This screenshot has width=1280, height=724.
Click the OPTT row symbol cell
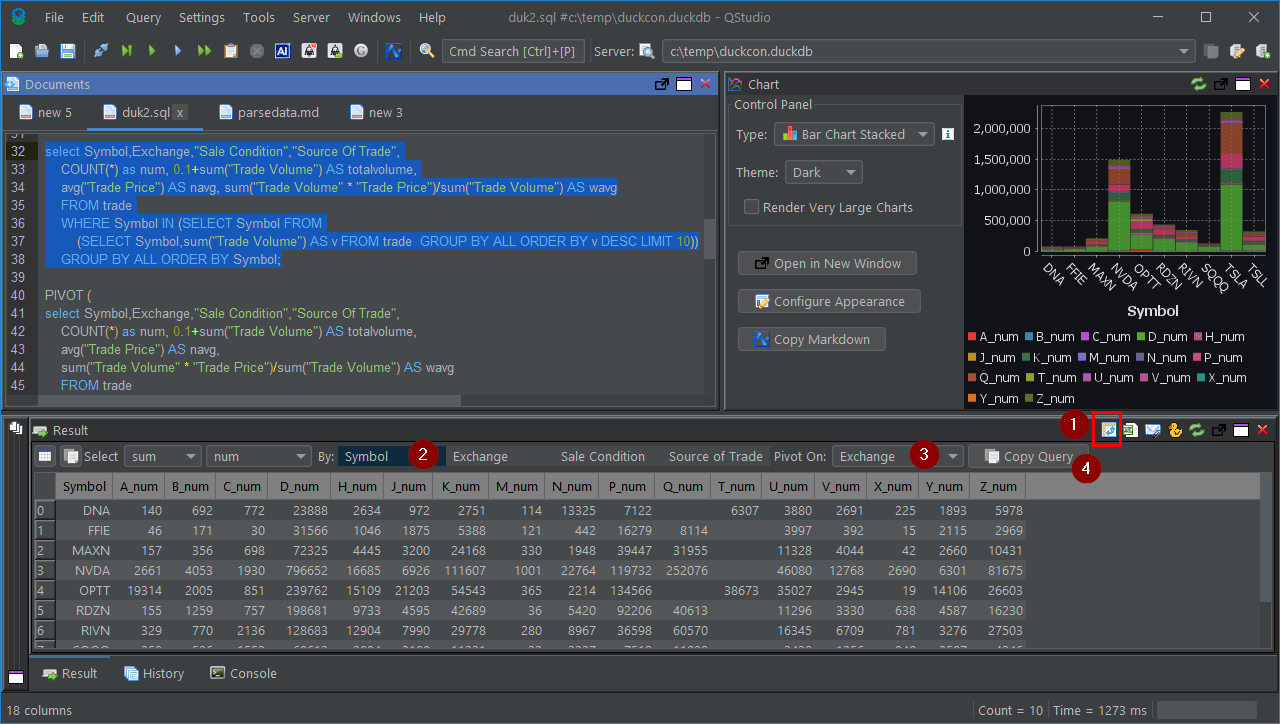84,590
